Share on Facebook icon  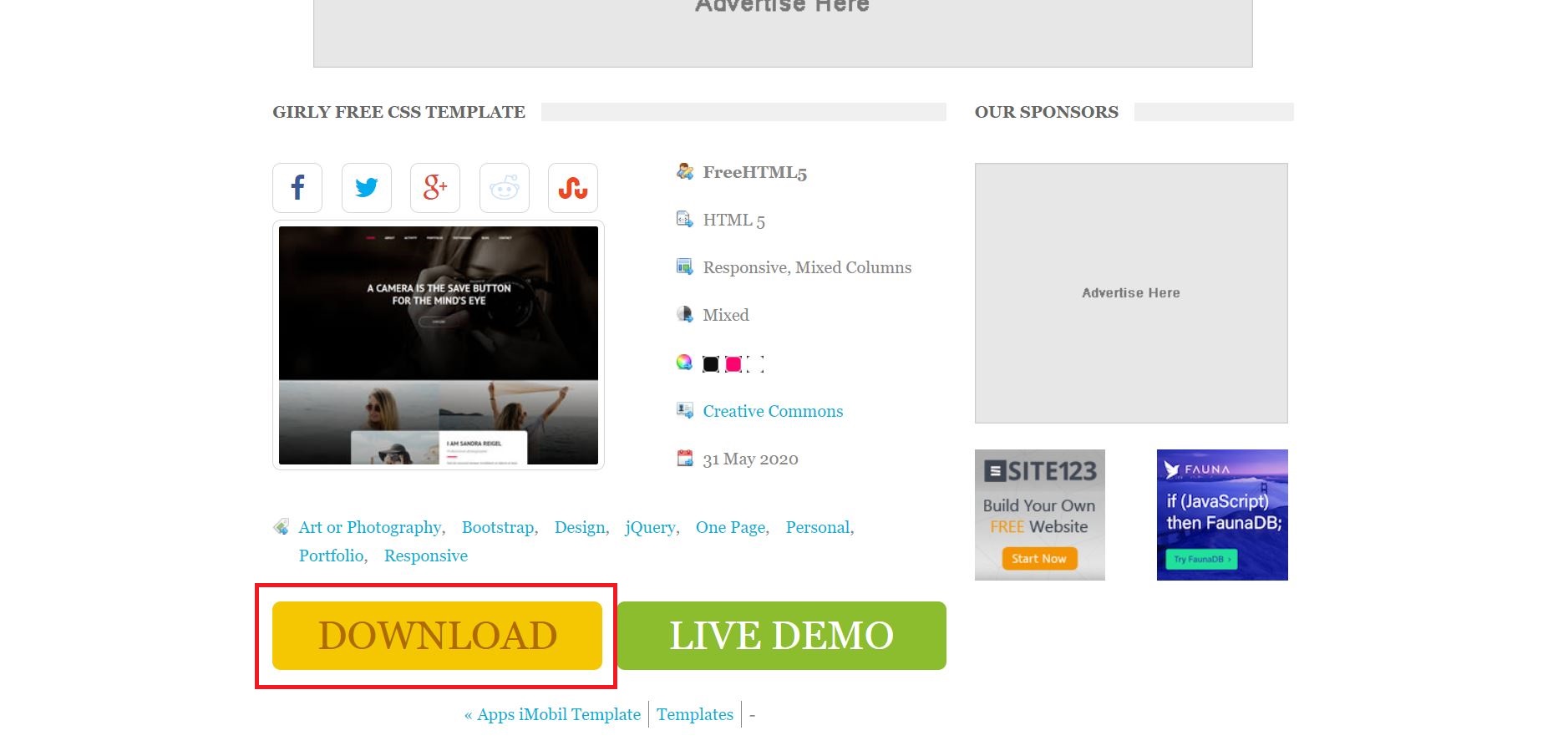pyautogui.click(x=297, y=188)
